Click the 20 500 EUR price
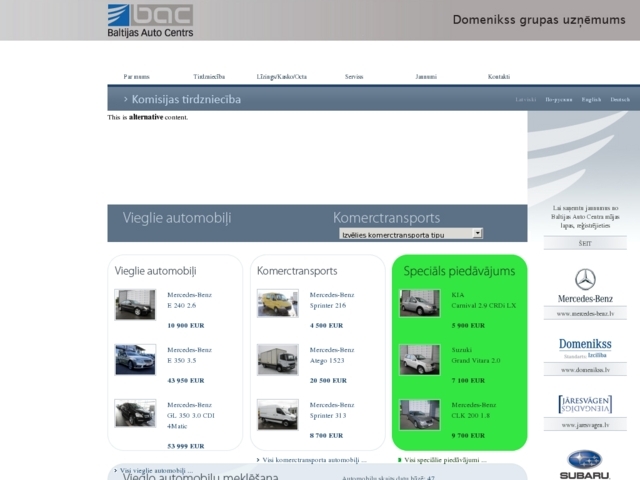The width and height of the screenshot is (640, 480). click(x=328, y=381)
